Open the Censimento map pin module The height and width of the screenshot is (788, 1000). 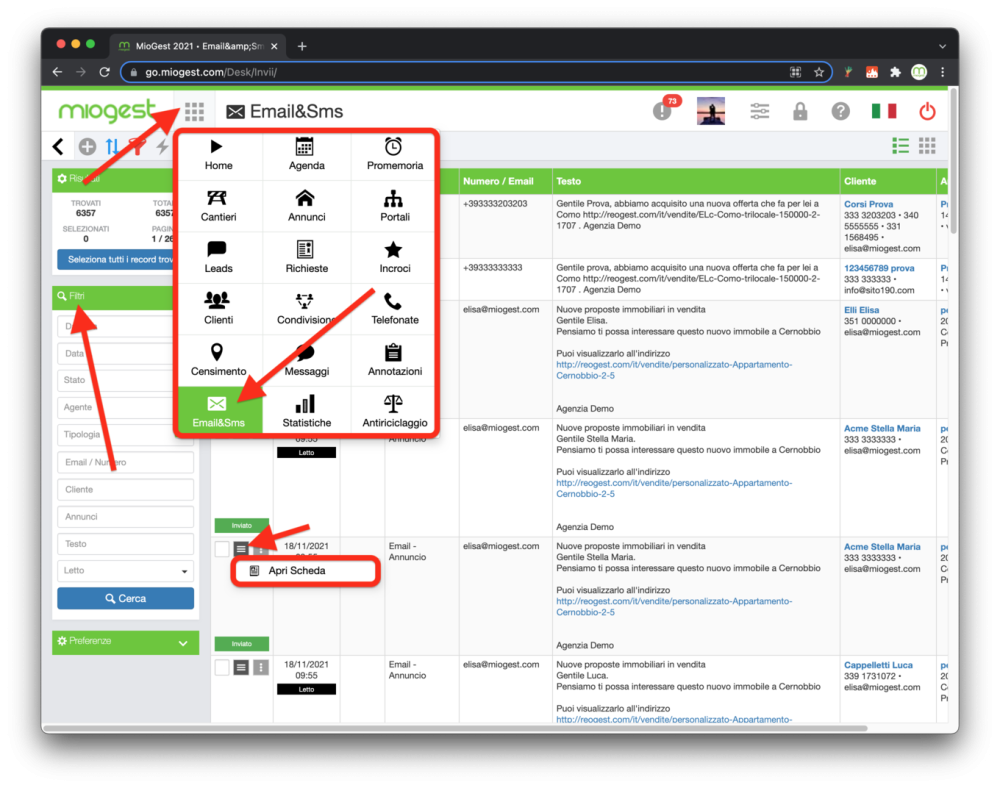tap(218, 361)
